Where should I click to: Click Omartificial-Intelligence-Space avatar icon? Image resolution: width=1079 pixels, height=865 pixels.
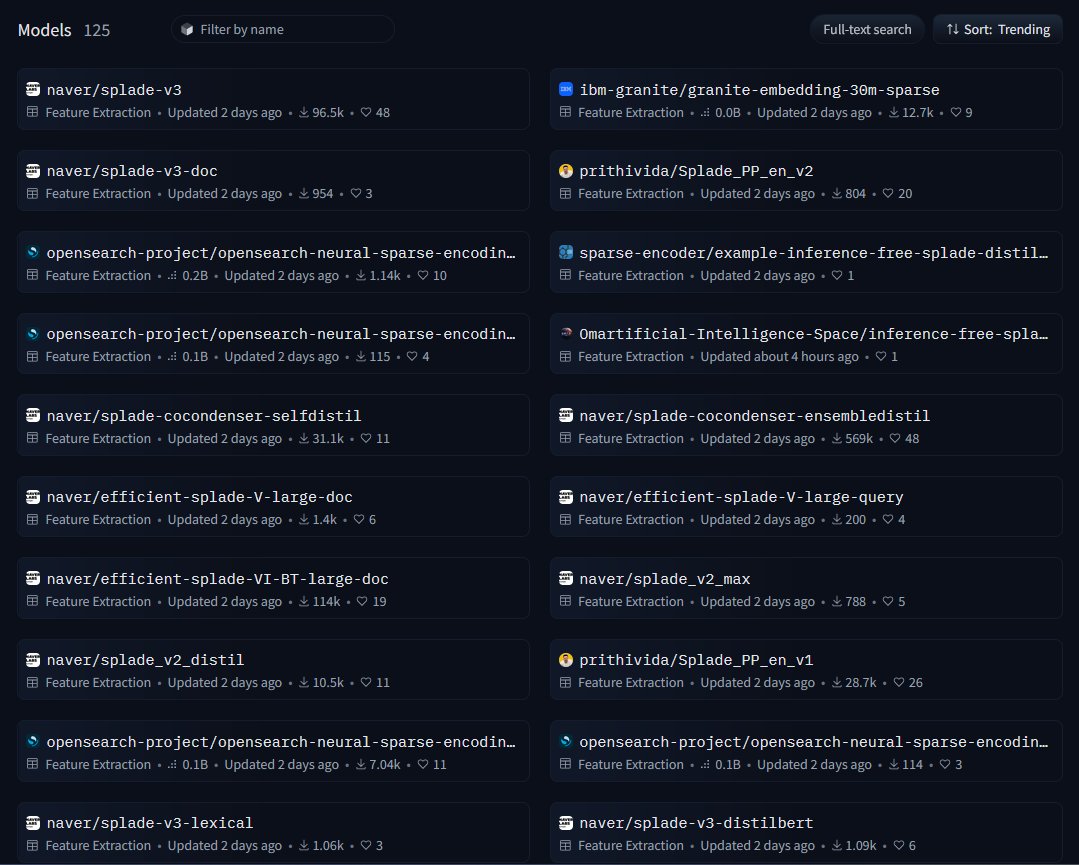(x=566, y=334)
